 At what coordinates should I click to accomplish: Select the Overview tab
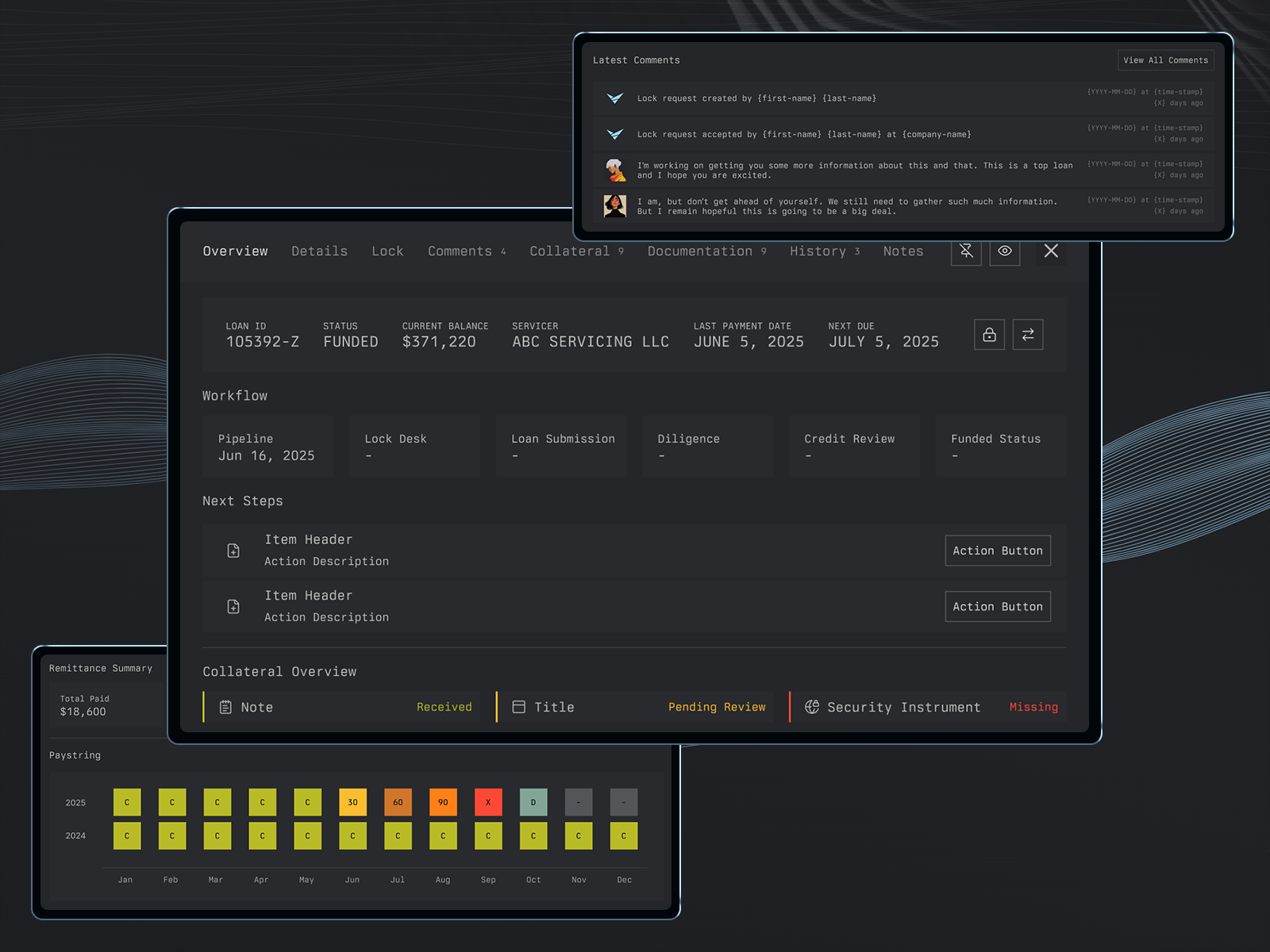click(x=235, y=251)
